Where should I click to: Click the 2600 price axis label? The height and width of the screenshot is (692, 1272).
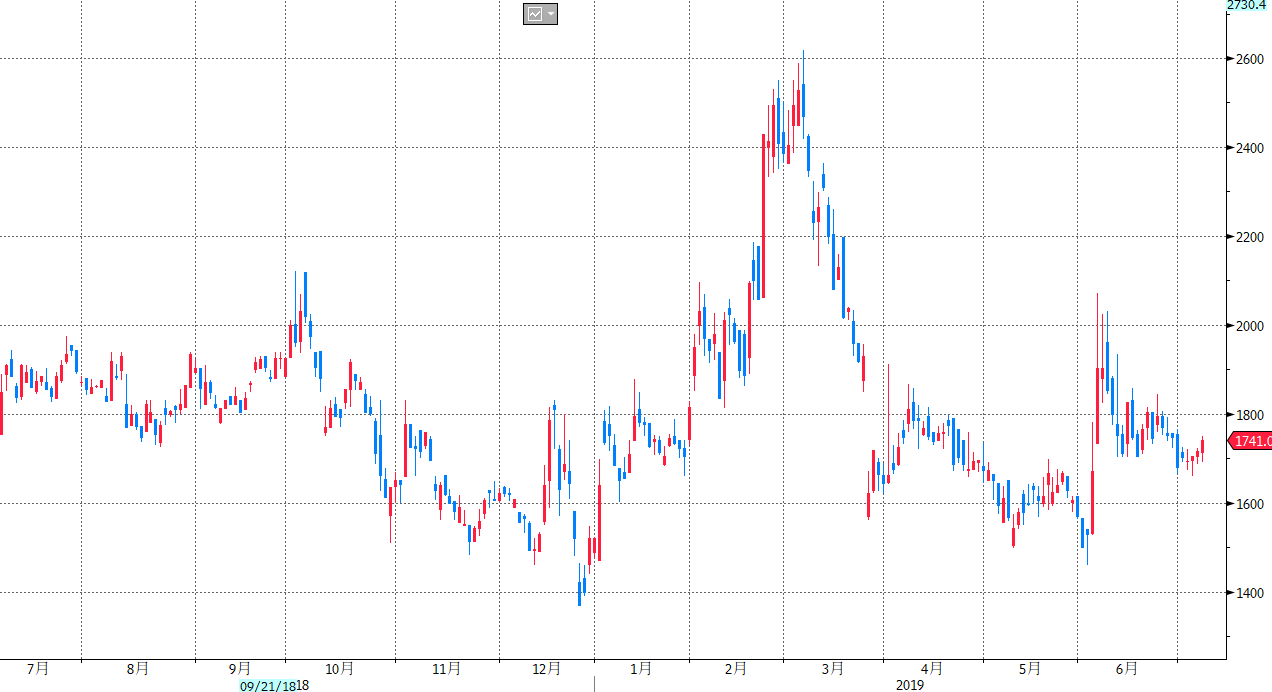[1250, 59]
